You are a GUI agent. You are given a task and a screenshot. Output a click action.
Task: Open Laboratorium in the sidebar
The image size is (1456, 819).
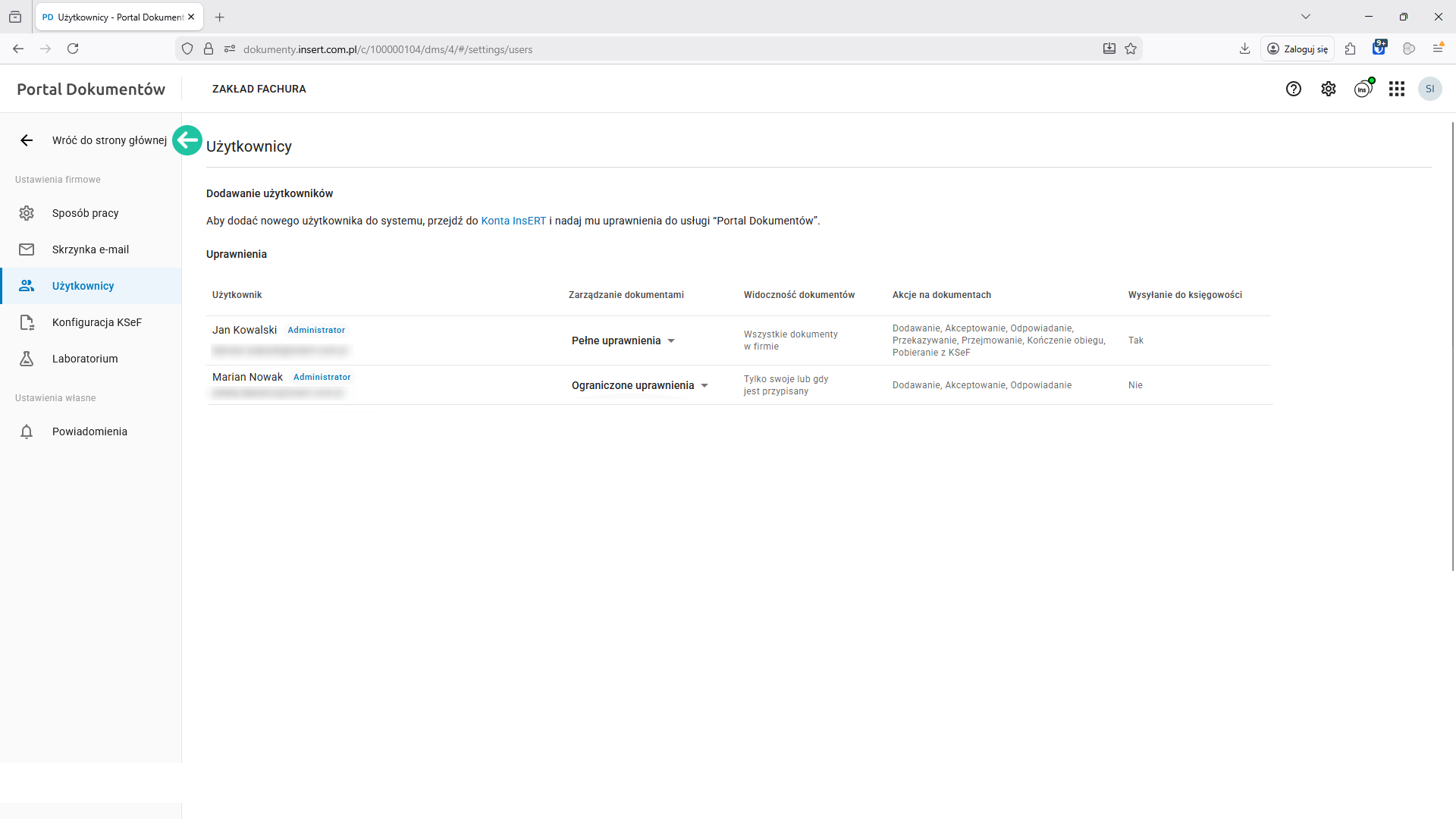(85, 359)
